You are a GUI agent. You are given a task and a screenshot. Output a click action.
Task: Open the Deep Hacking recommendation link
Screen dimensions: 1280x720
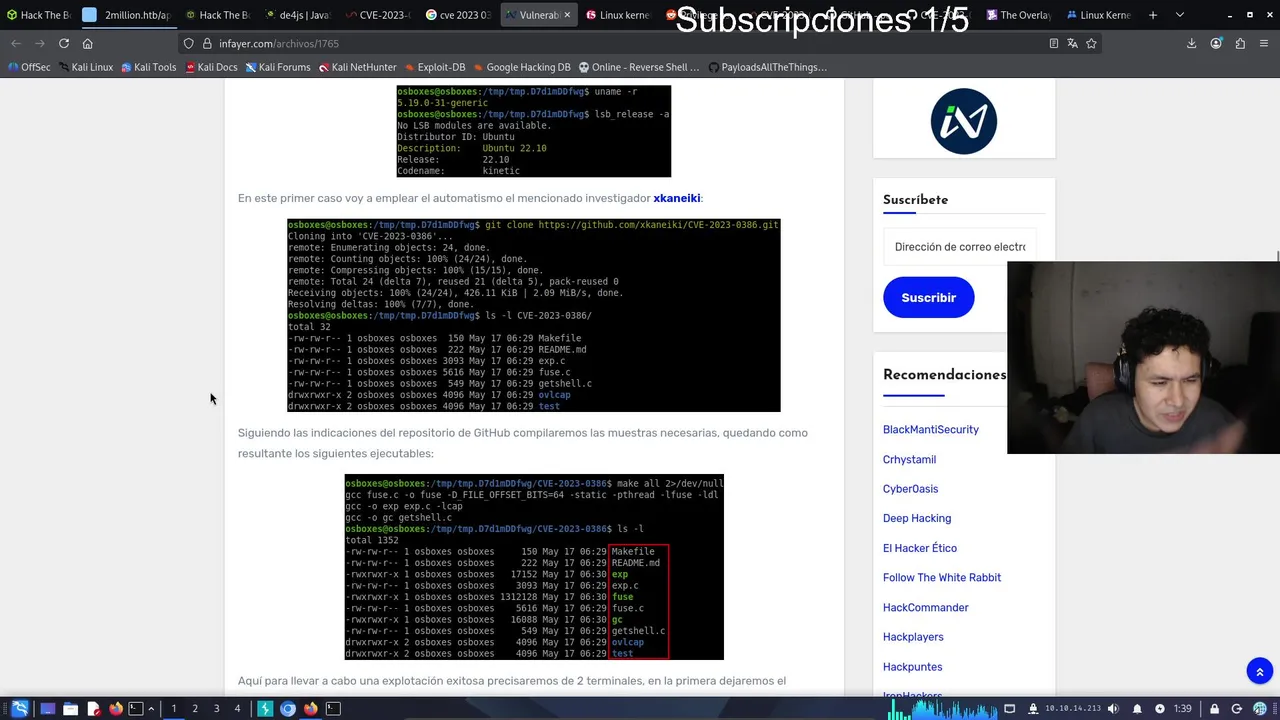click(x=917, y=518)
